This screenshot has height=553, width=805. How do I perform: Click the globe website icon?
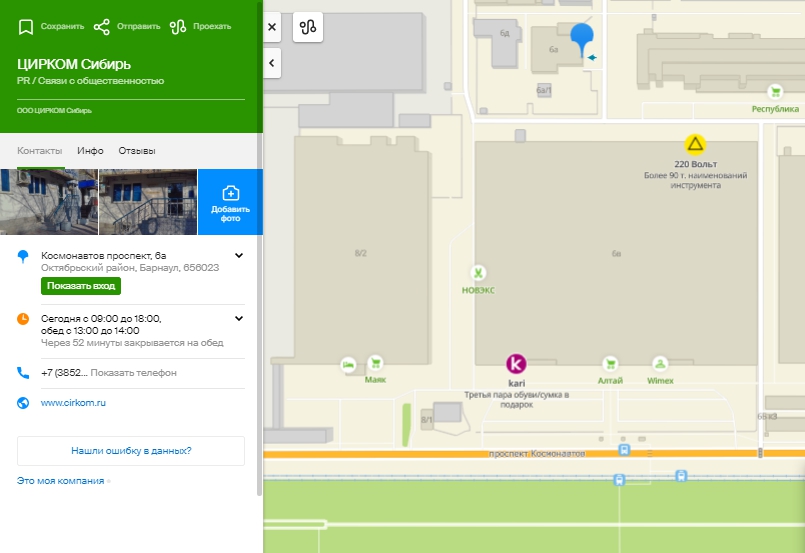click(23, 403)
